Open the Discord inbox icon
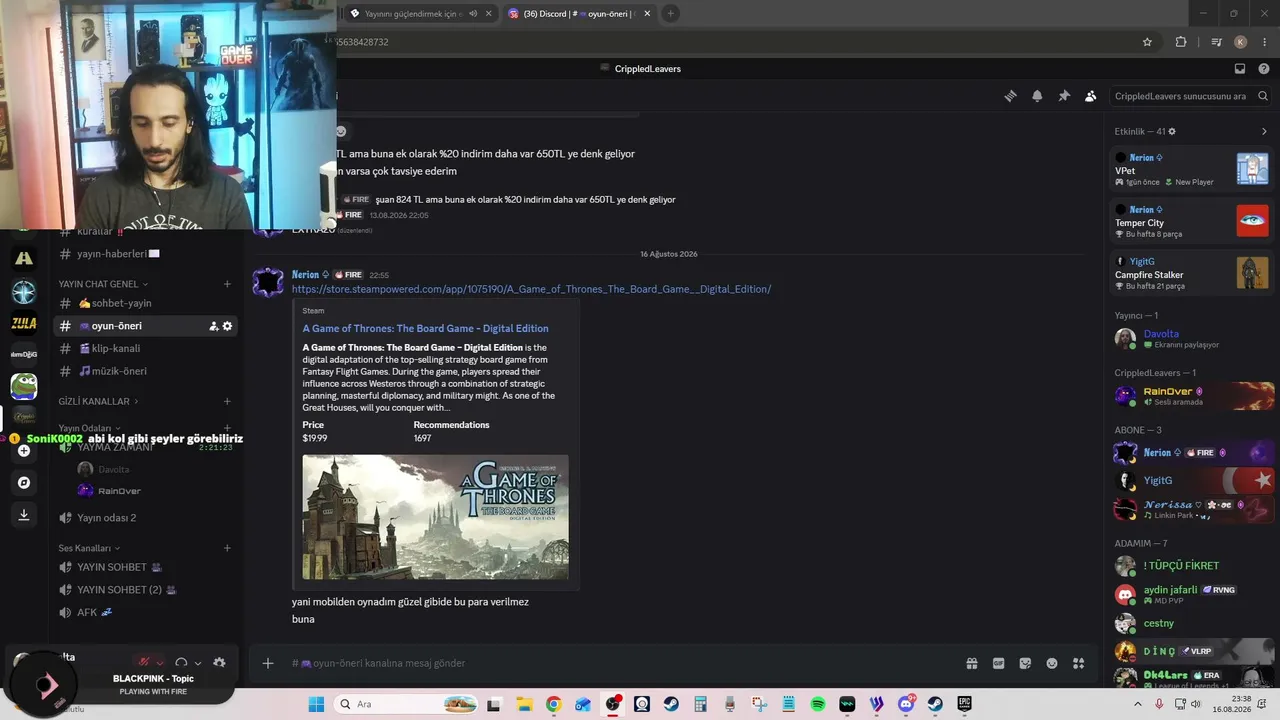 click(1240, 69)
